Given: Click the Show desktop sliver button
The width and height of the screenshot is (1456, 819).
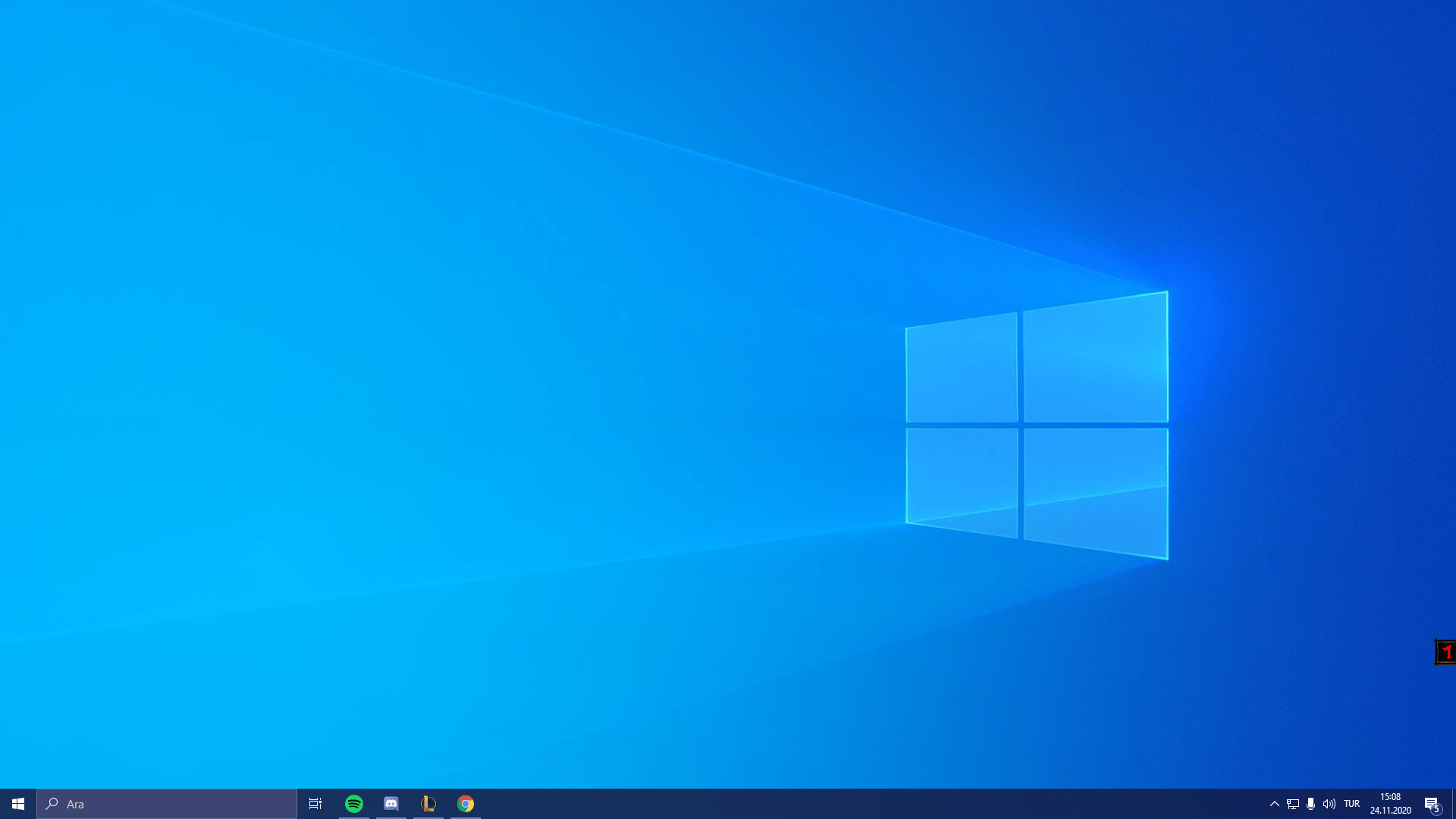Looking at the screenshot, I should pos(1454,804).
